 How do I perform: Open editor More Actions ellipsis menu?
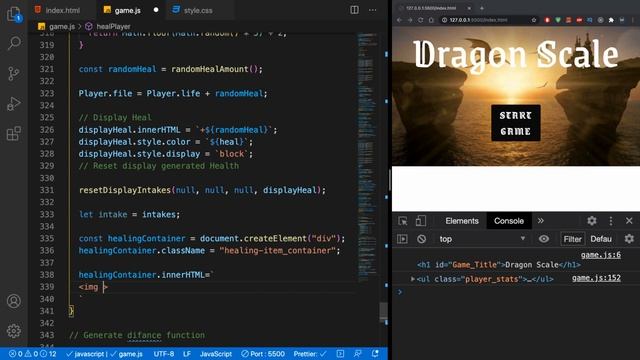click(372, 10)
